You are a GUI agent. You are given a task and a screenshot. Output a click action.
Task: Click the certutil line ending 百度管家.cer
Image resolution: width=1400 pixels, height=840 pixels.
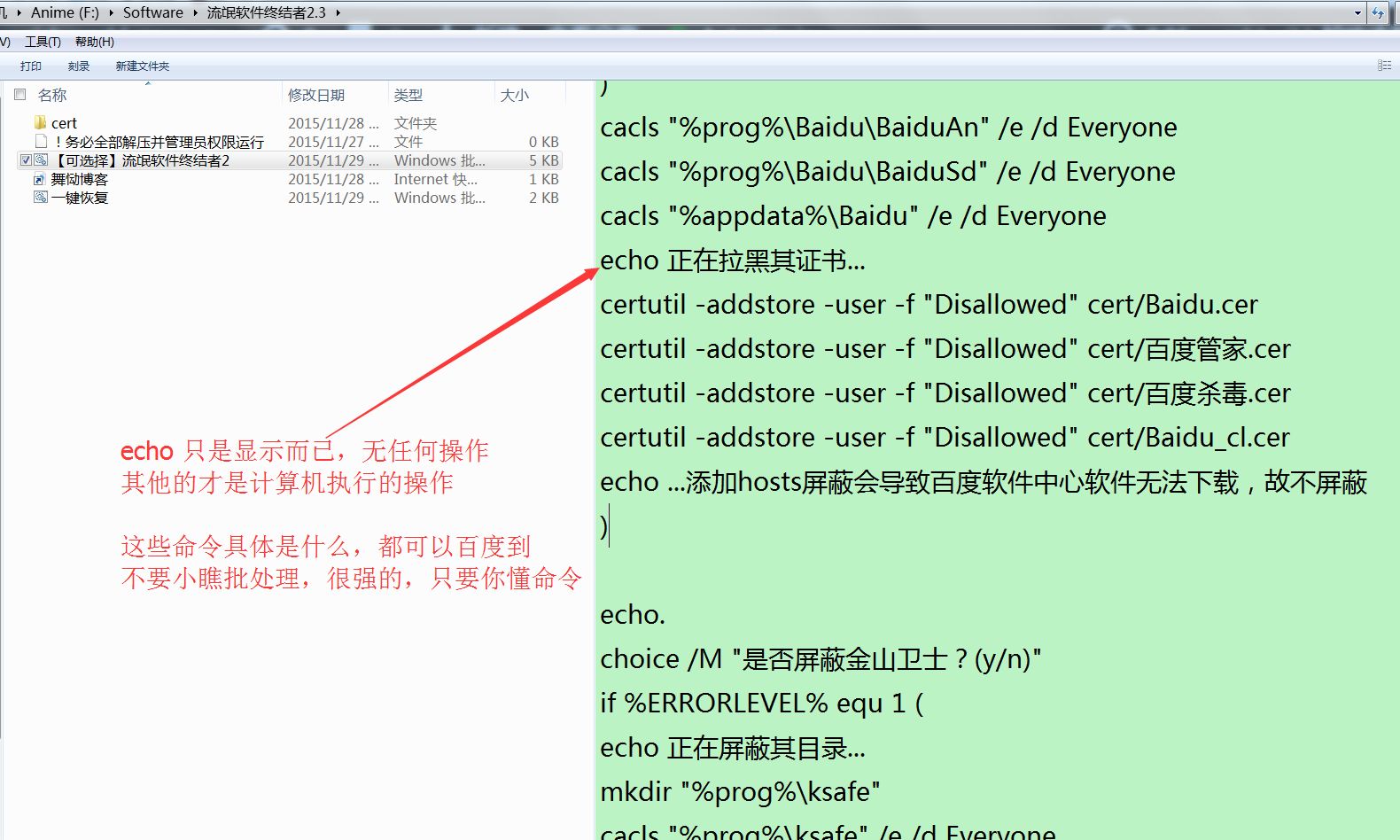point(945,349)
